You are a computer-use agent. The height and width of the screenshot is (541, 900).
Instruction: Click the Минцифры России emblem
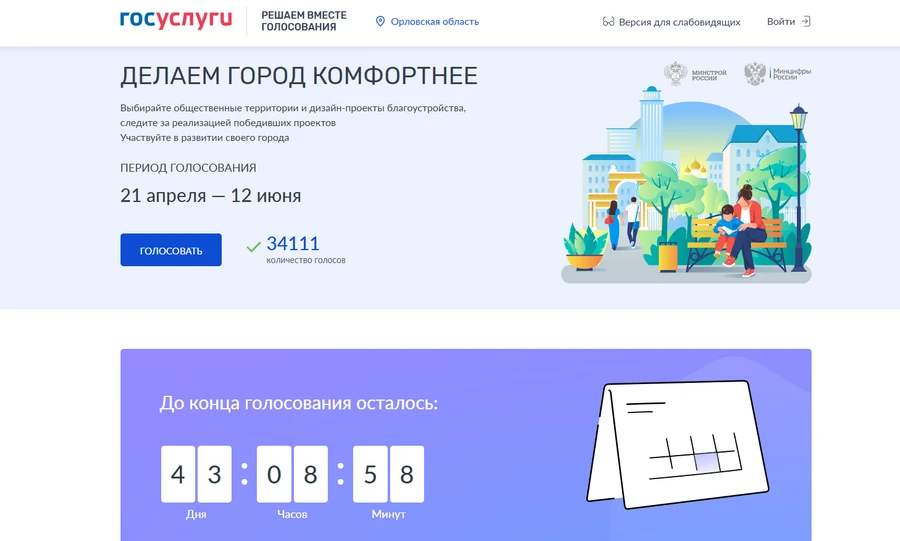coord(777,74)
